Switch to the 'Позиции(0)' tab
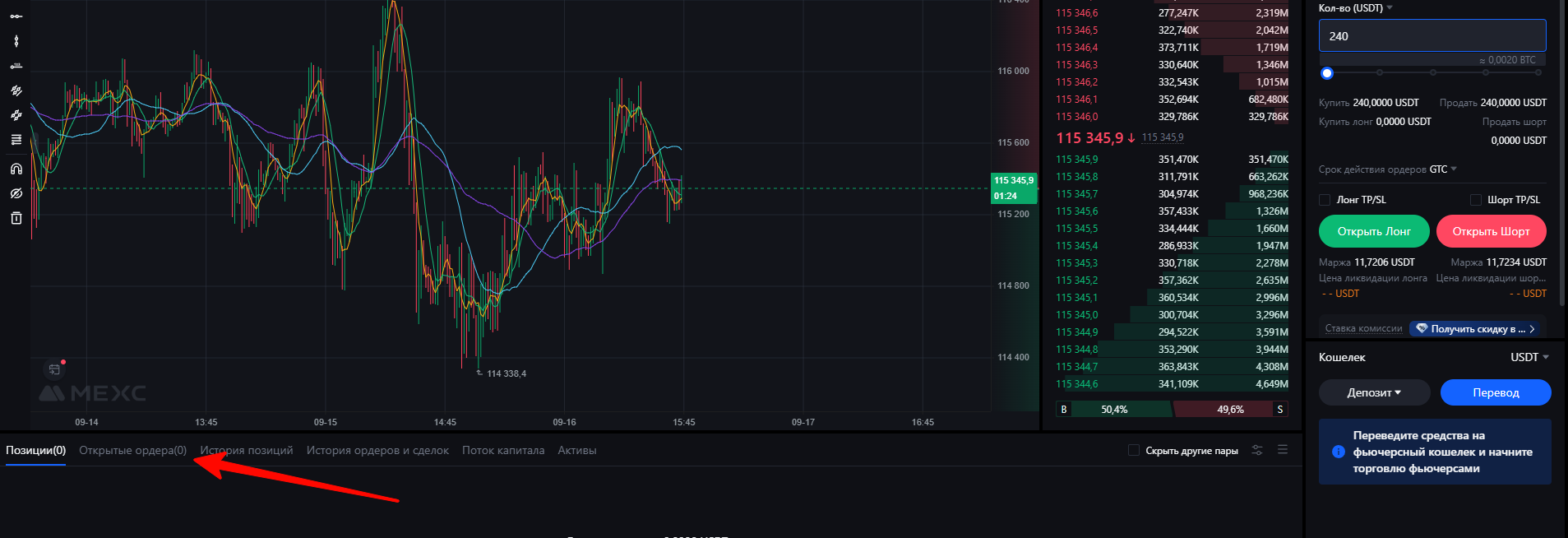Viewport: 1568px width, 538px height. pos(35,450)
